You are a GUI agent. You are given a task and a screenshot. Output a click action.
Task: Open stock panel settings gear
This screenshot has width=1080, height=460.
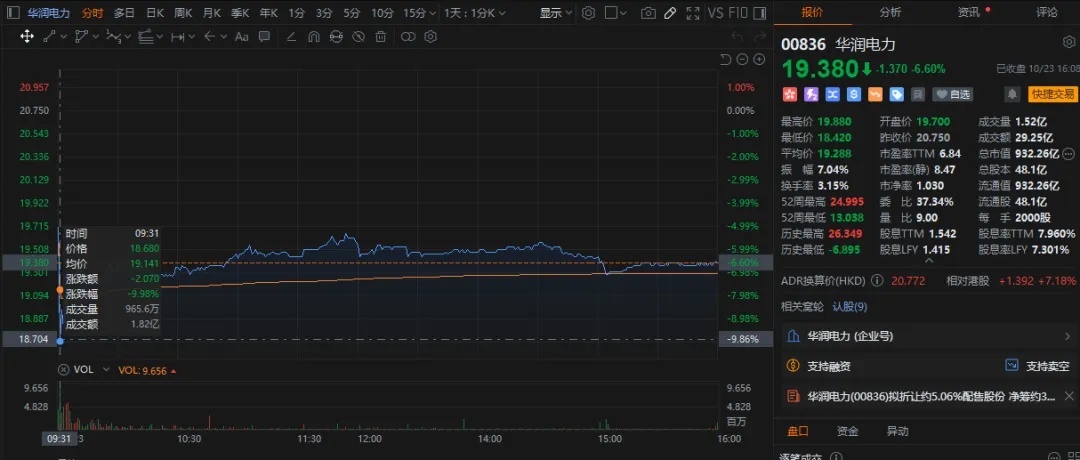1068,43
